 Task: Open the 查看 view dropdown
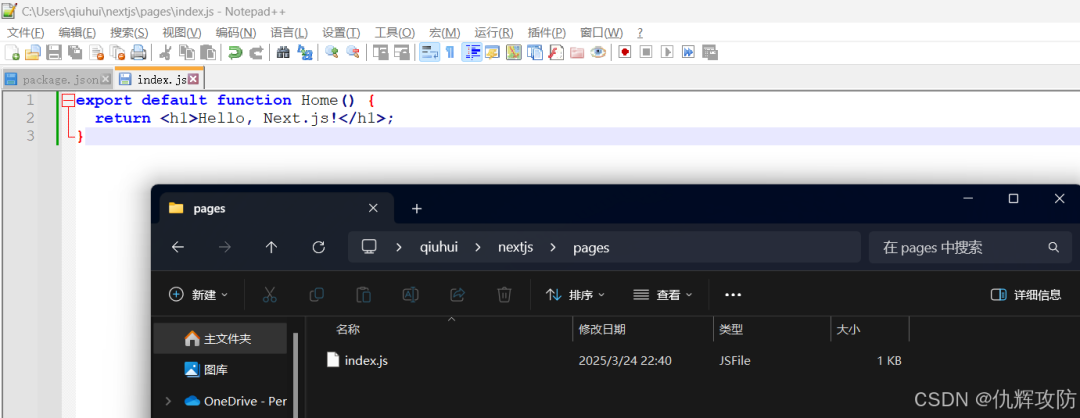tap(663, 295)
